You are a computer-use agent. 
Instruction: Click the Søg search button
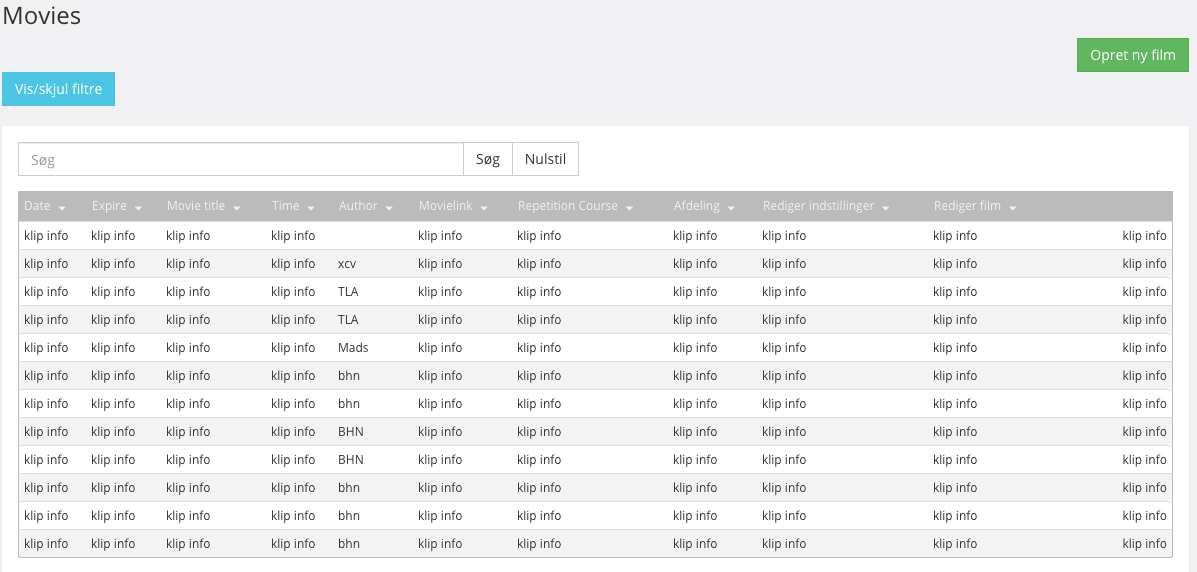pos(488,159)
